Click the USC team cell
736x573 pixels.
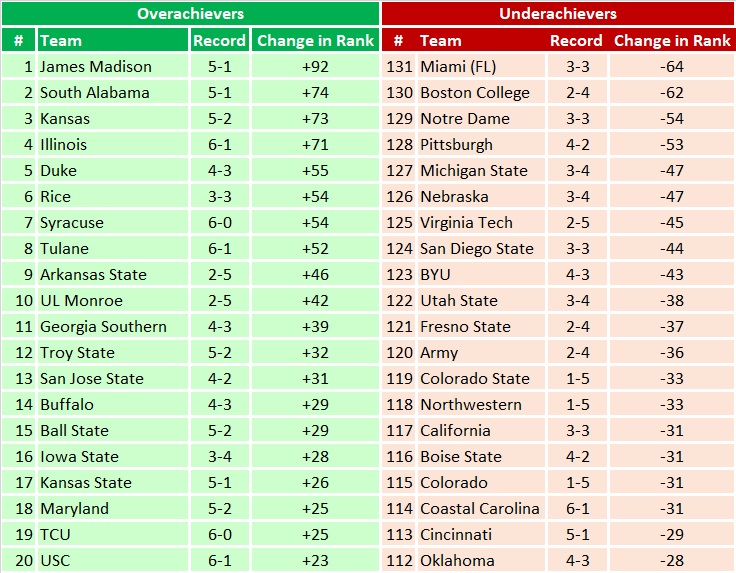point(113,560)
